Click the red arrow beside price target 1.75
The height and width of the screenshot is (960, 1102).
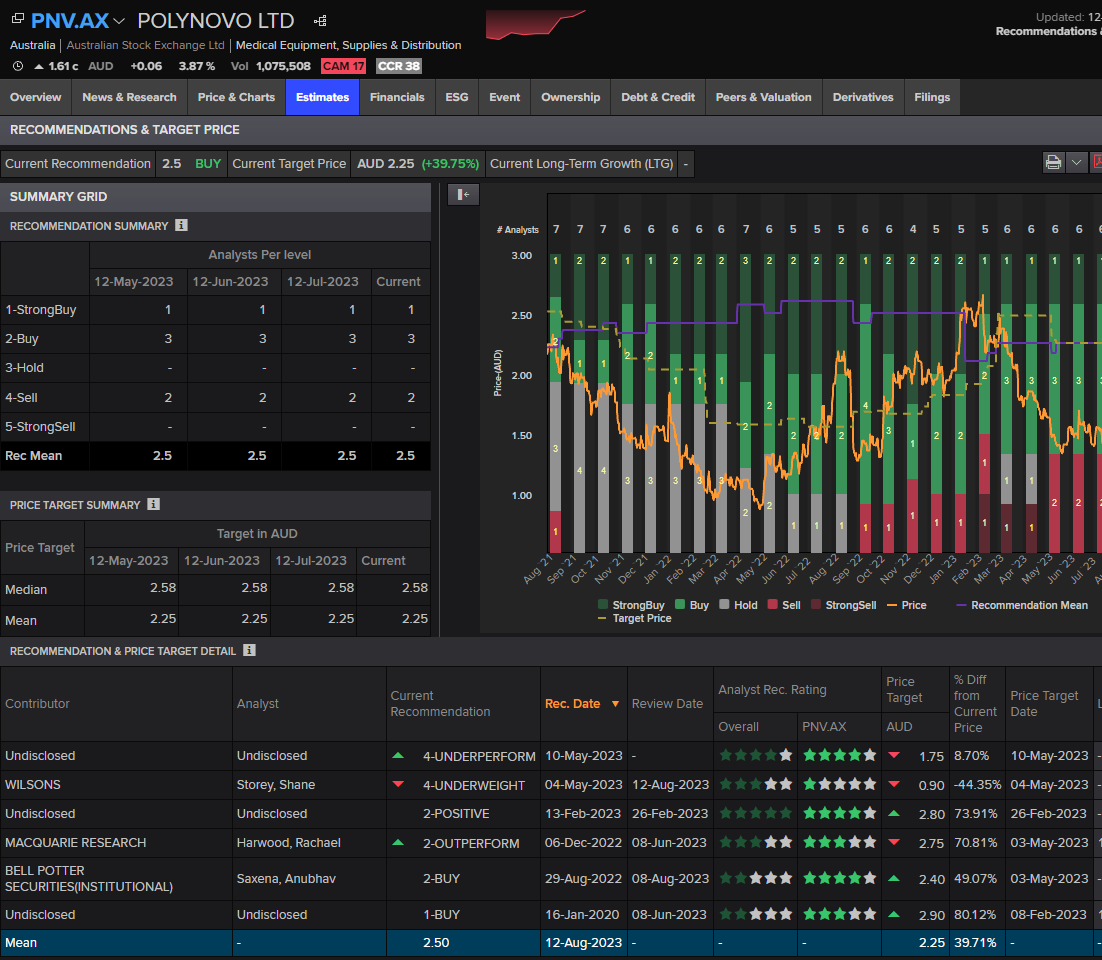894,755
